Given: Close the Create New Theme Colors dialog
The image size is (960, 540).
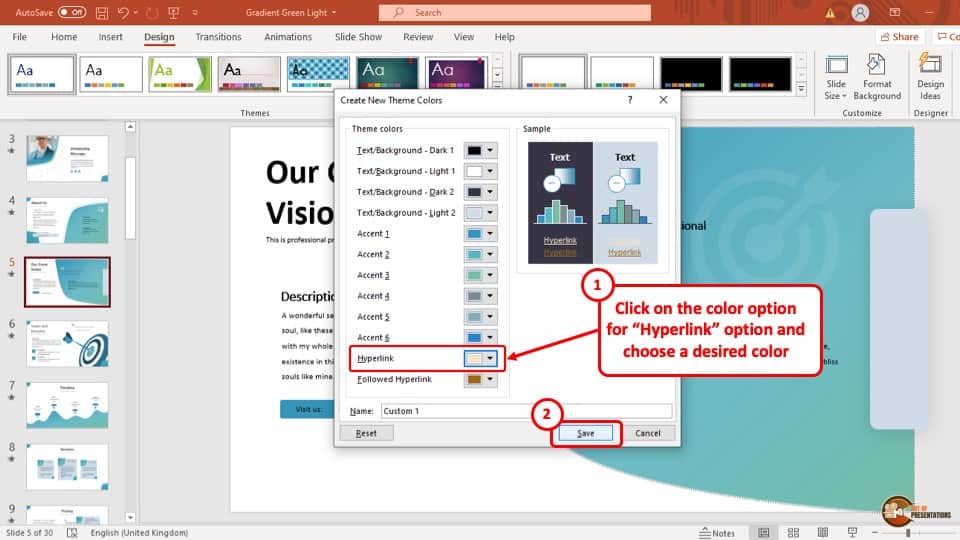Looking at the screenshot, I should coord(663,100).
